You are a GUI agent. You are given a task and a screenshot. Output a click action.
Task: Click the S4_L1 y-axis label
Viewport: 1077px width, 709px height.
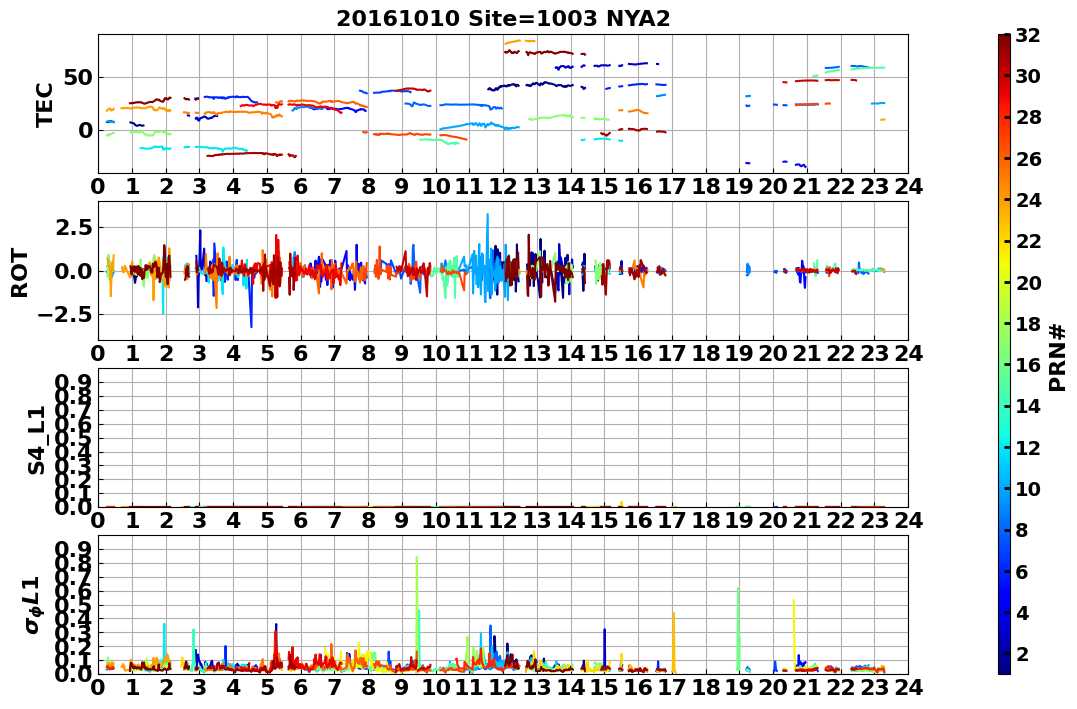coord(36,440)
